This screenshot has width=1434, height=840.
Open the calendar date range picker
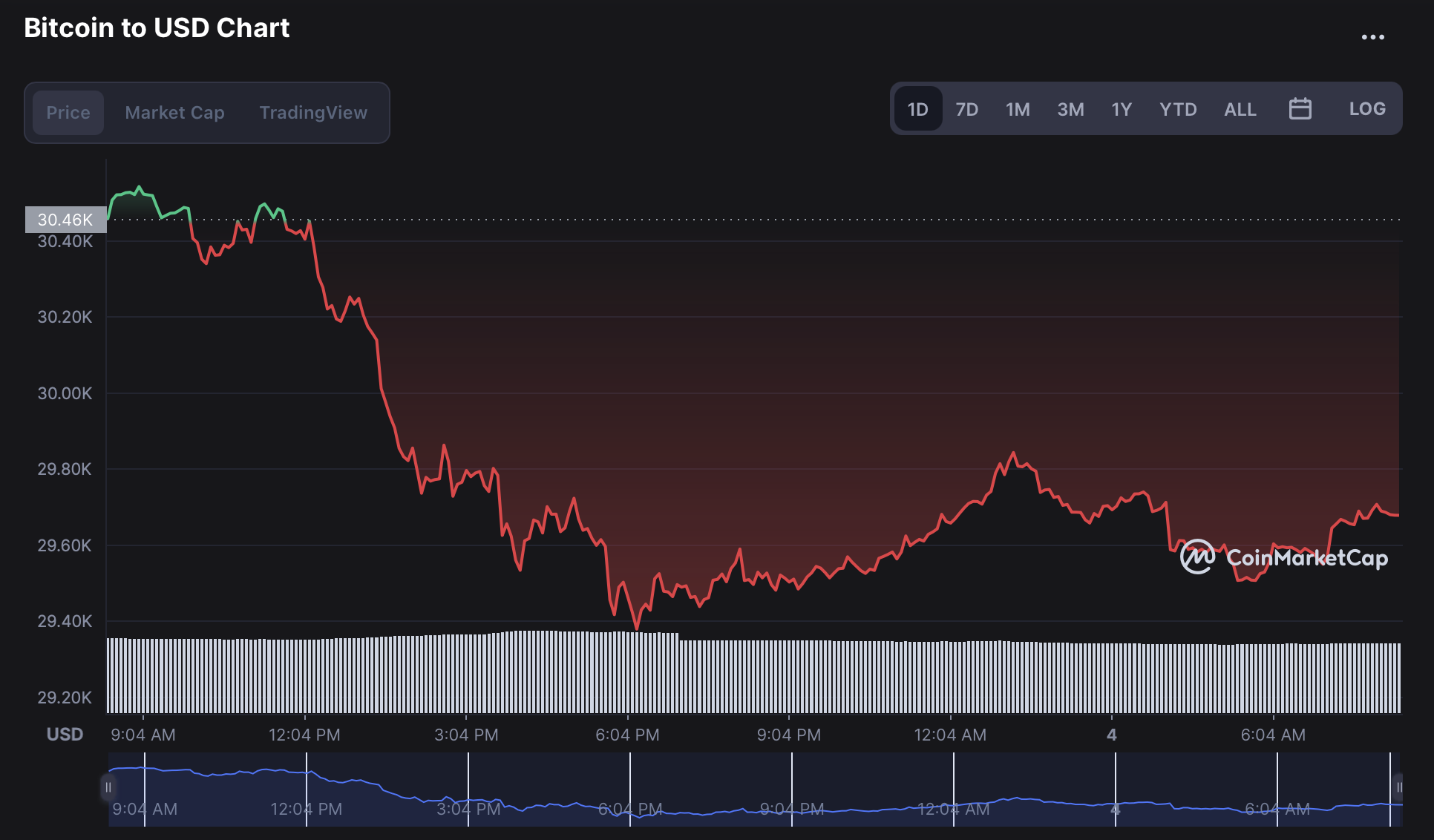[x=1300, y=109]
